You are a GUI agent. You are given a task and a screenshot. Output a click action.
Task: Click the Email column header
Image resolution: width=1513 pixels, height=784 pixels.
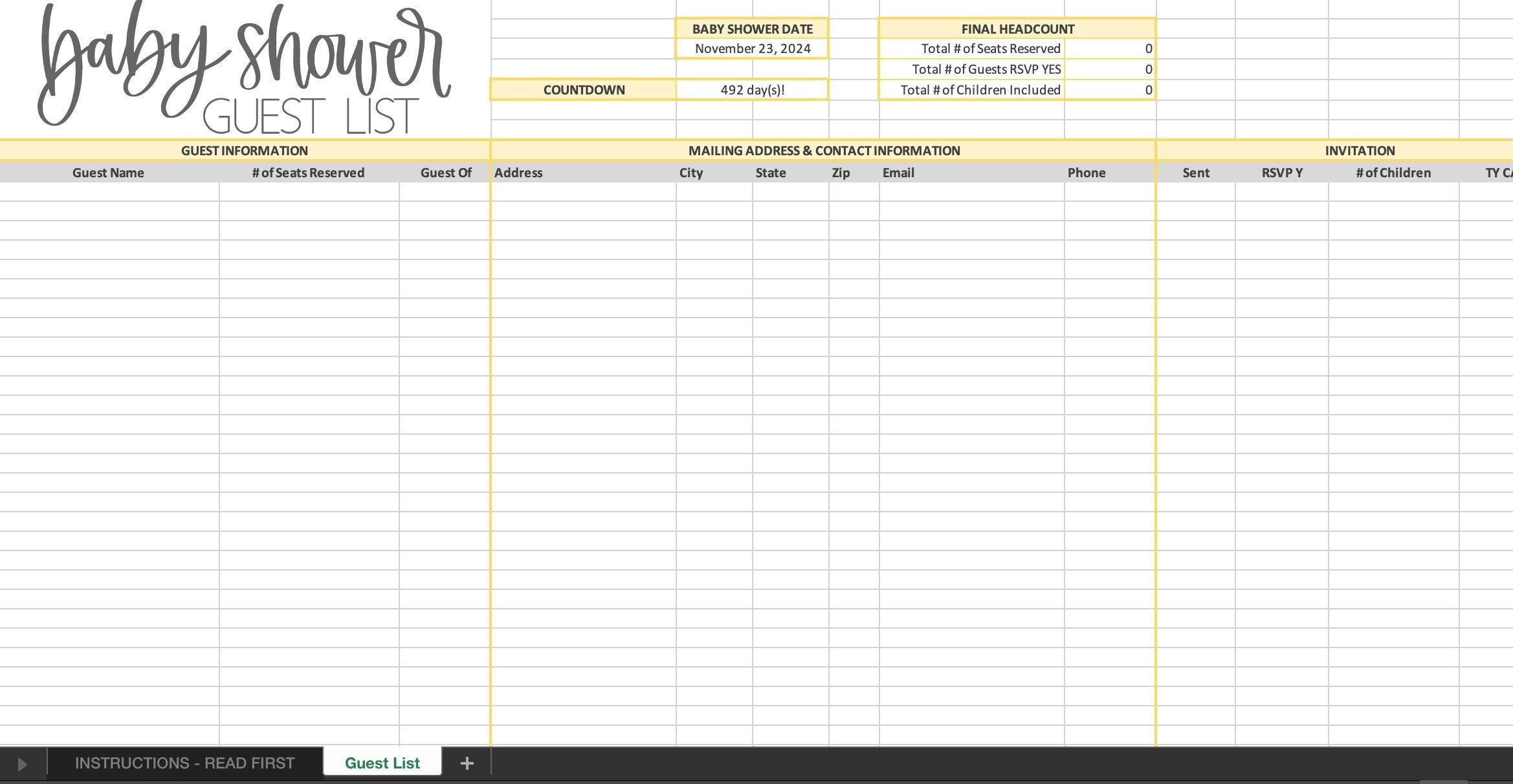[898, 173]
